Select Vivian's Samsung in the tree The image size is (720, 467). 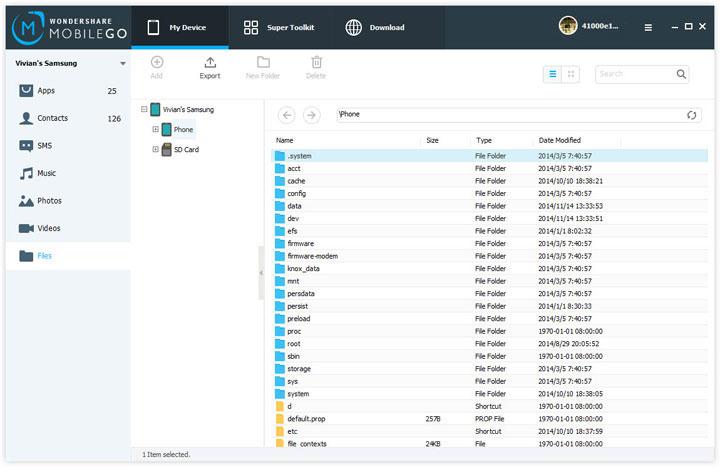tap(188, 109)
